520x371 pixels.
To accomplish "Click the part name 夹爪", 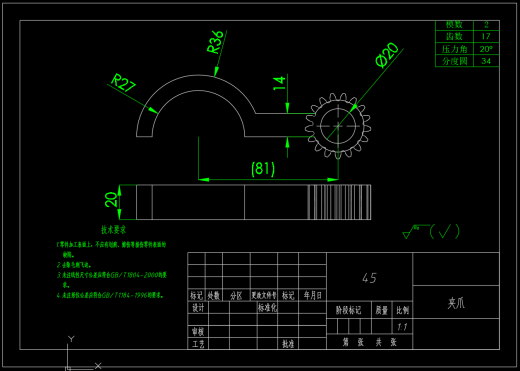I will coord(456,303).
